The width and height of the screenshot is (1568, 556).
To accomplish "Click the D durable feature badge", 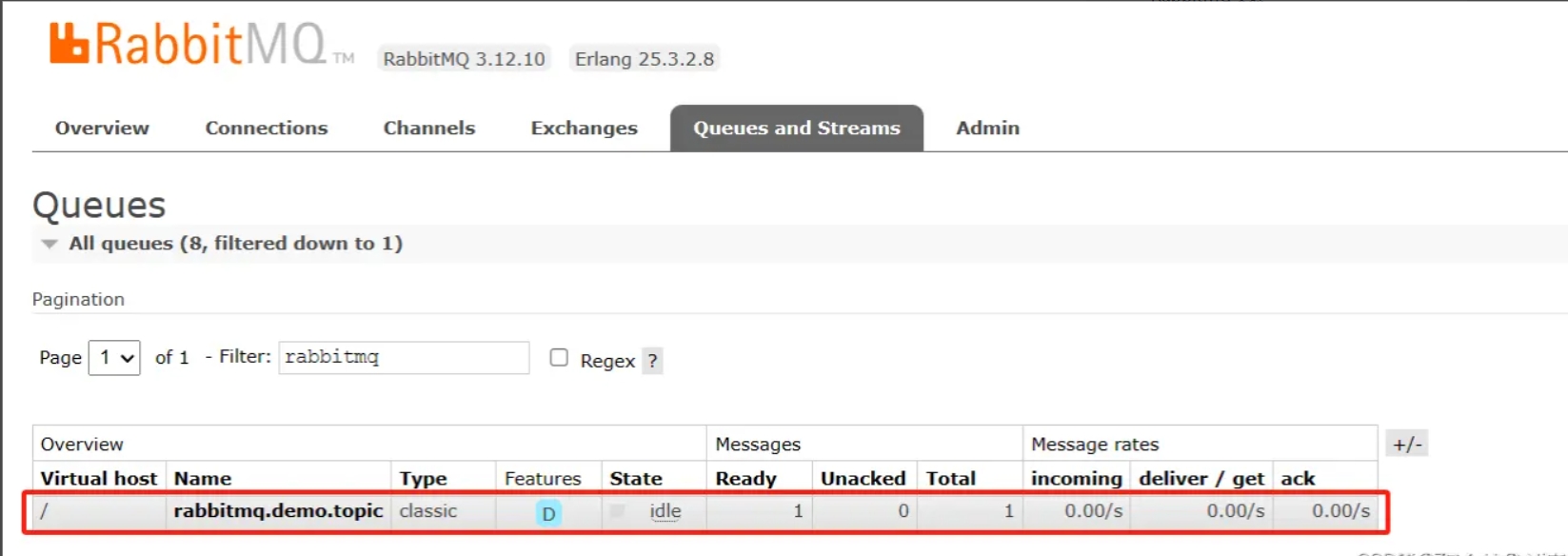I will 548,514.
